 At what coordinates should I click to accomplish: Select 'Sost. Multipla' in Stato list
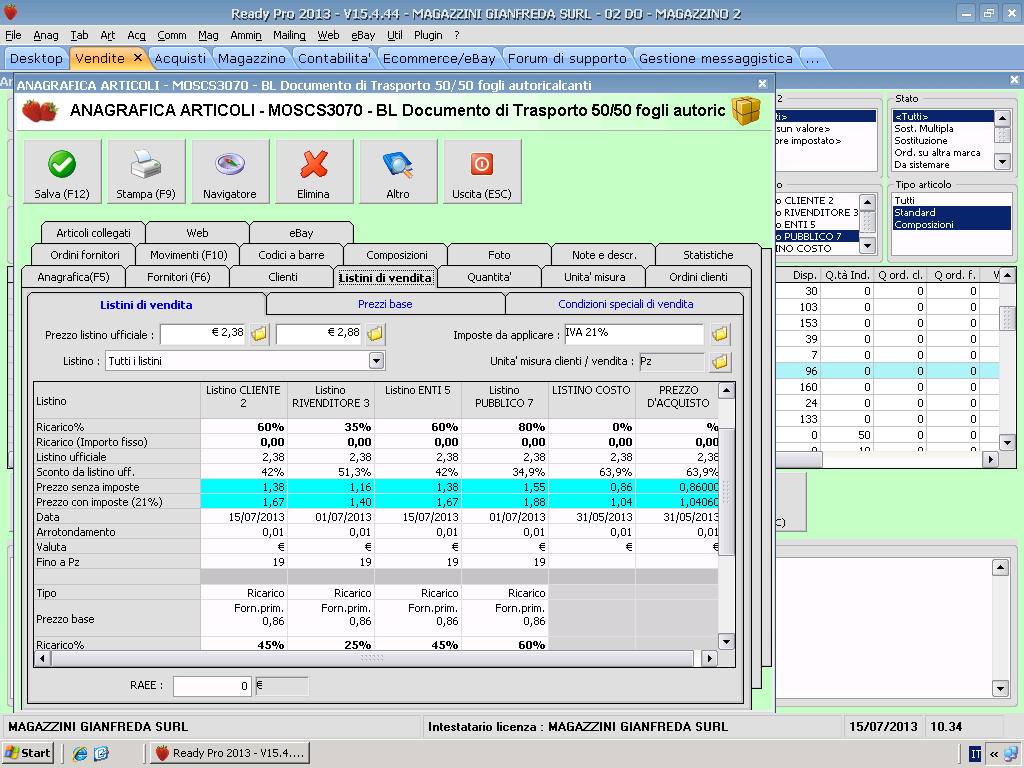coord(923,129)
